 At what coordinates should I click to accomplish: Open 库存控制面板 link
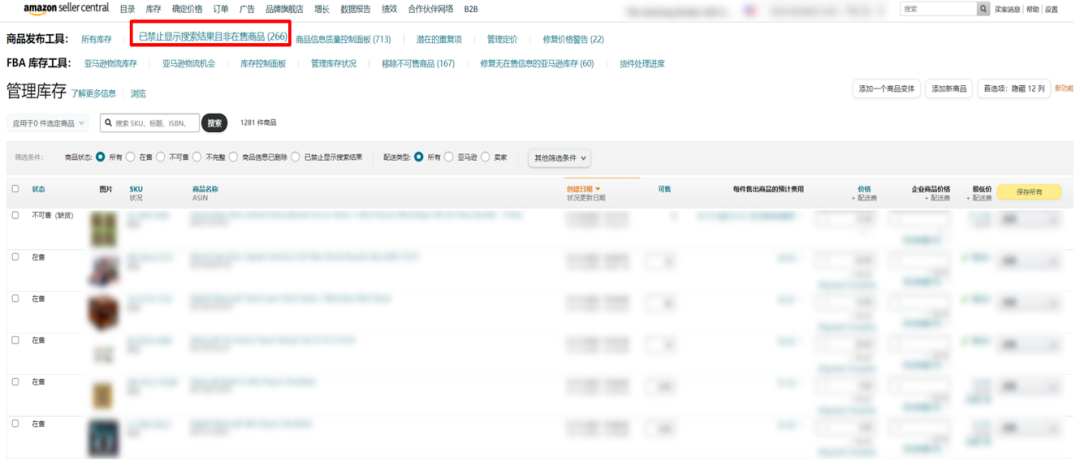point(263,64)
